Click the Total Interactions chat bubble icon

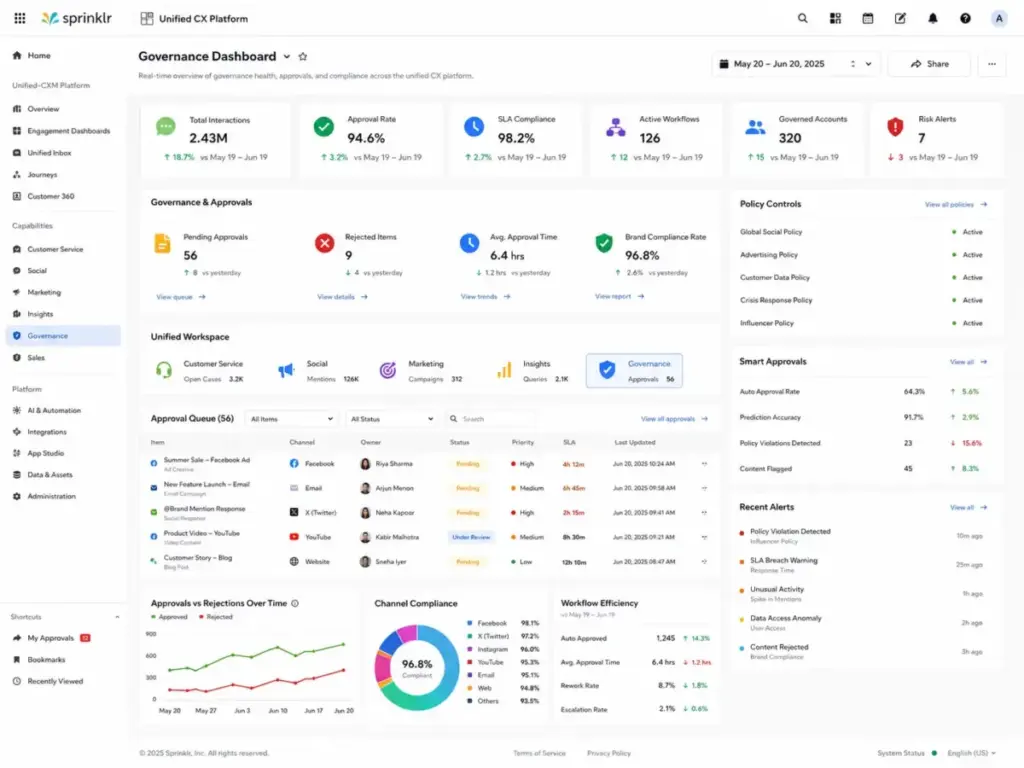coord(166,126)
